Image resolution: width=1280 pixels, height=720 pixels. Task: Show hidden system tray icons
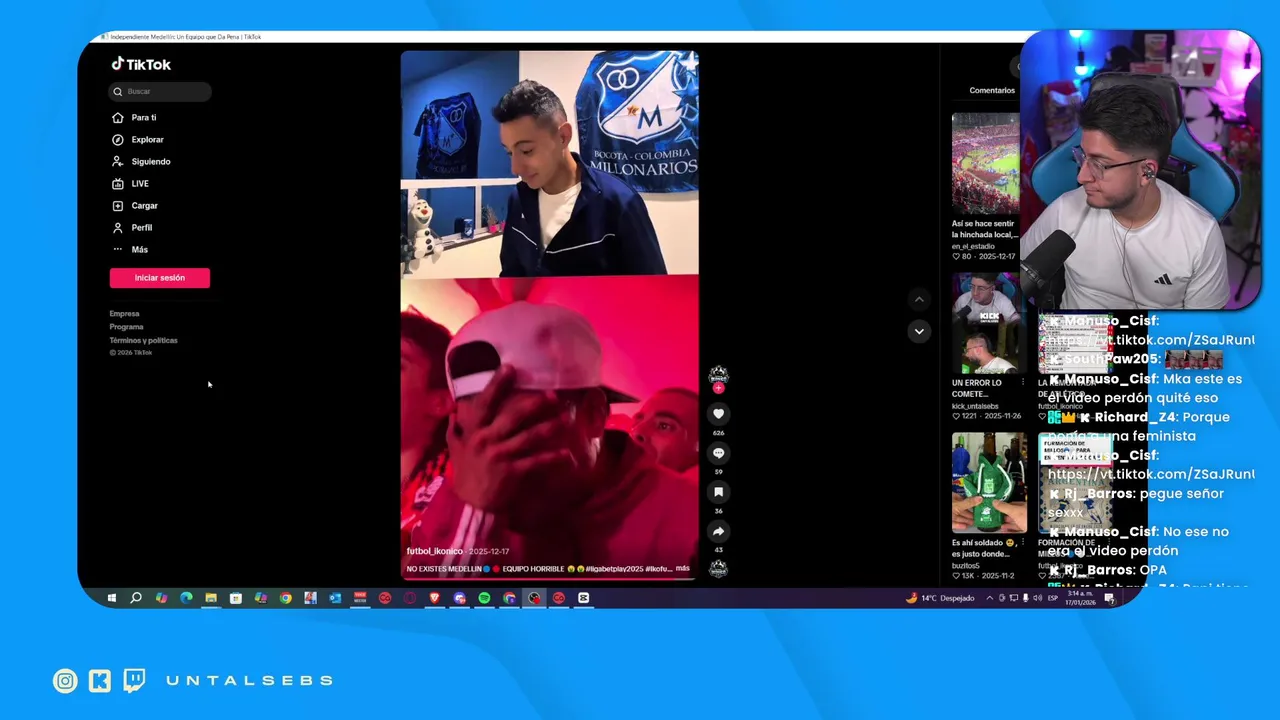[990, 598]
